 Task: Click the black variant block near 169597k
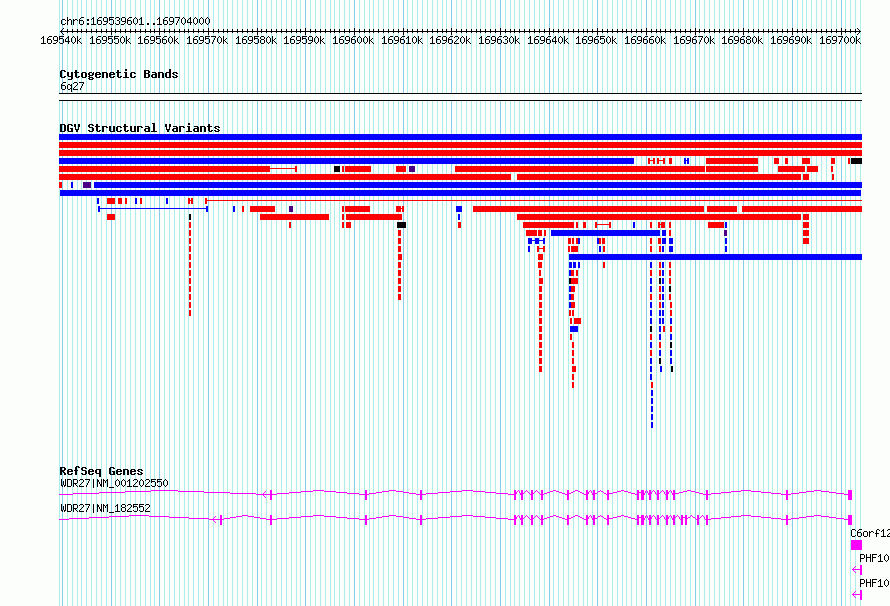[337, 169]
